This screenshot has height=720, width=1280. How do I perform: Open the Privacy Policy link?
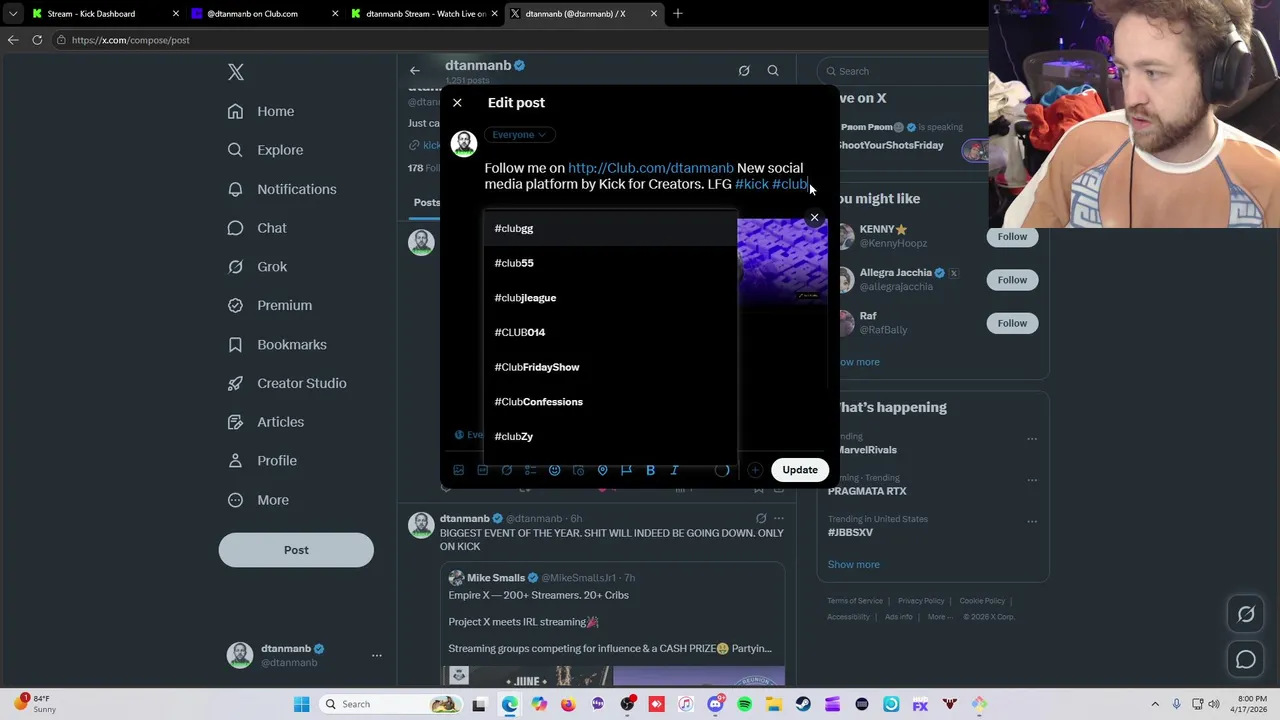(921, 601)
